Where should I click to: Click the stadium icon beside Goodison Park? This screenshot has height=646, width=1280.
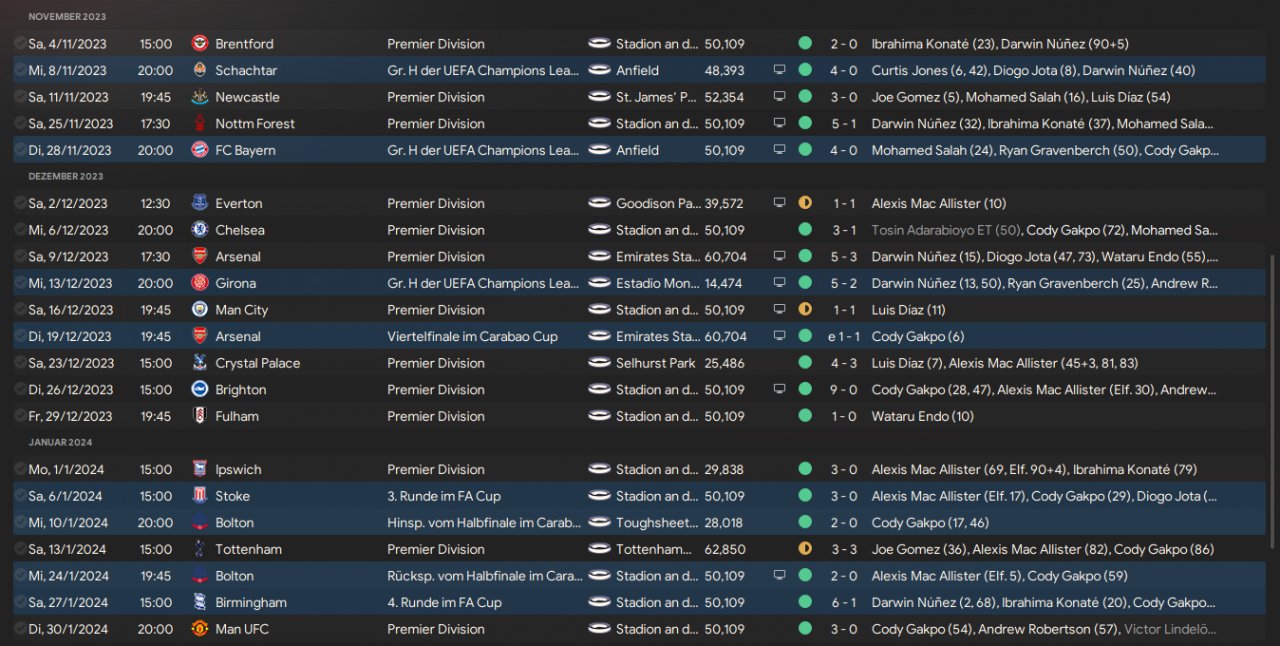coord(599,203)
